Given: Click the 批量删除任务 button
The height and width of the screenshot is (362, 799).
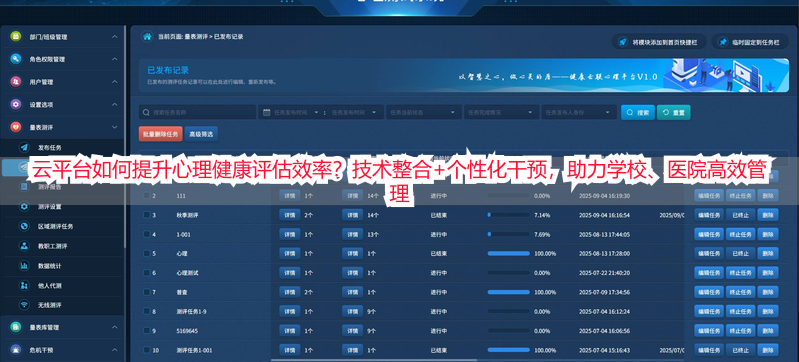Looking at the screenshot, I should [161, 134].
